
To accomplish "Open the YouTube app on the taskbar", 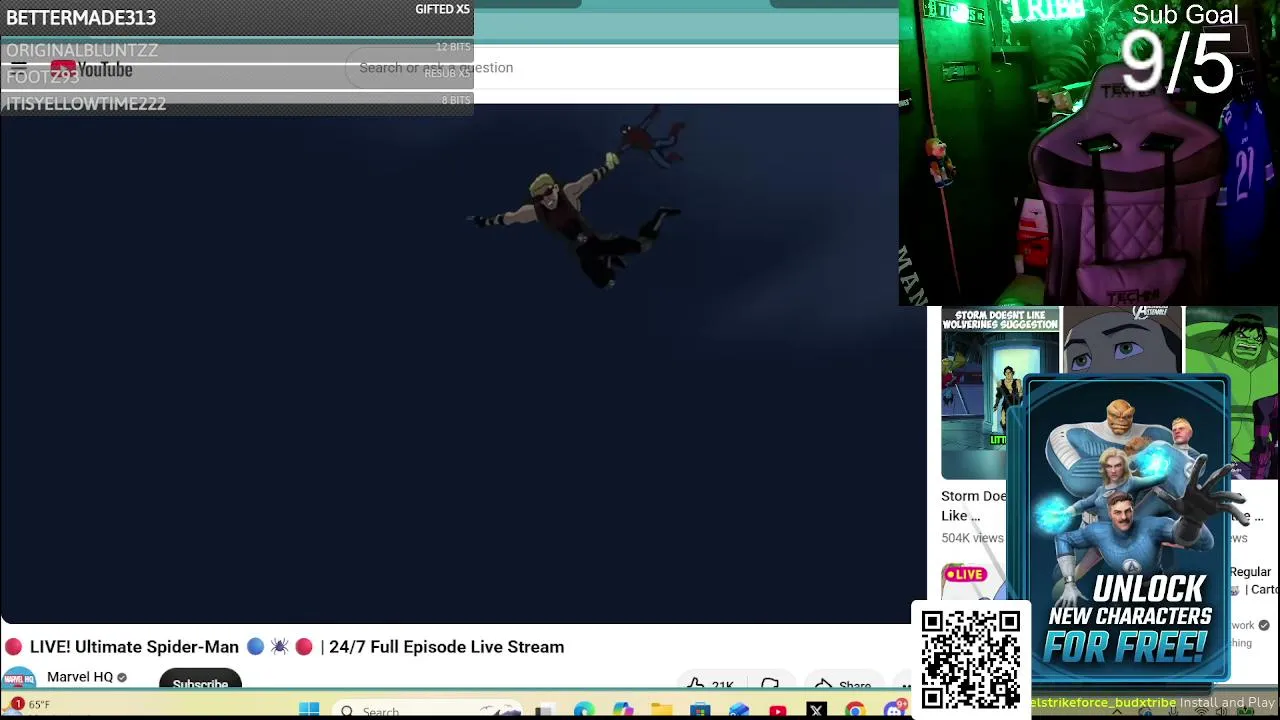I will coord(778,710).
